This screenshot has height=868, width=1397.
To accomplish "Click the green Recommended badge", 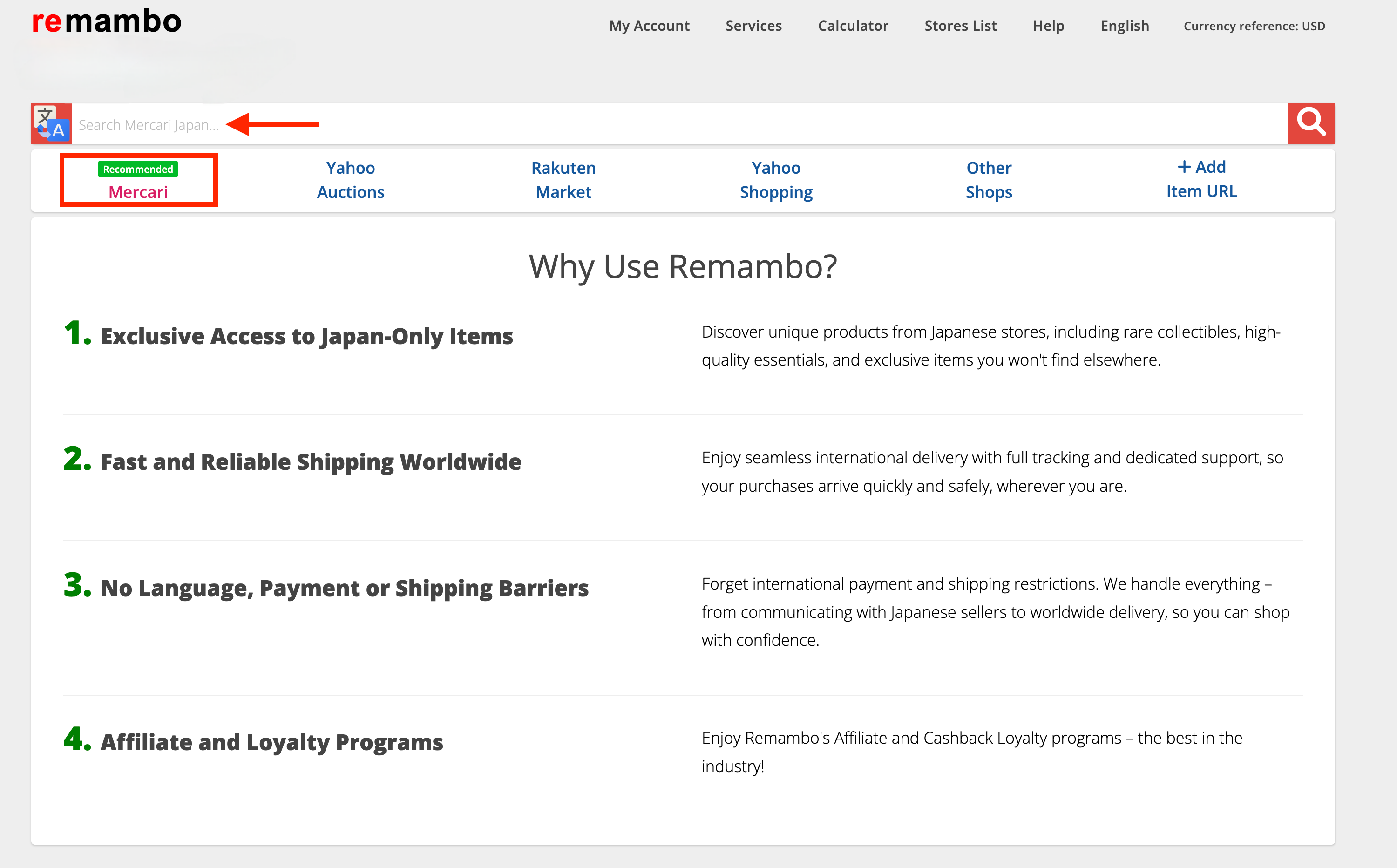I will click(x=138, y=170).
